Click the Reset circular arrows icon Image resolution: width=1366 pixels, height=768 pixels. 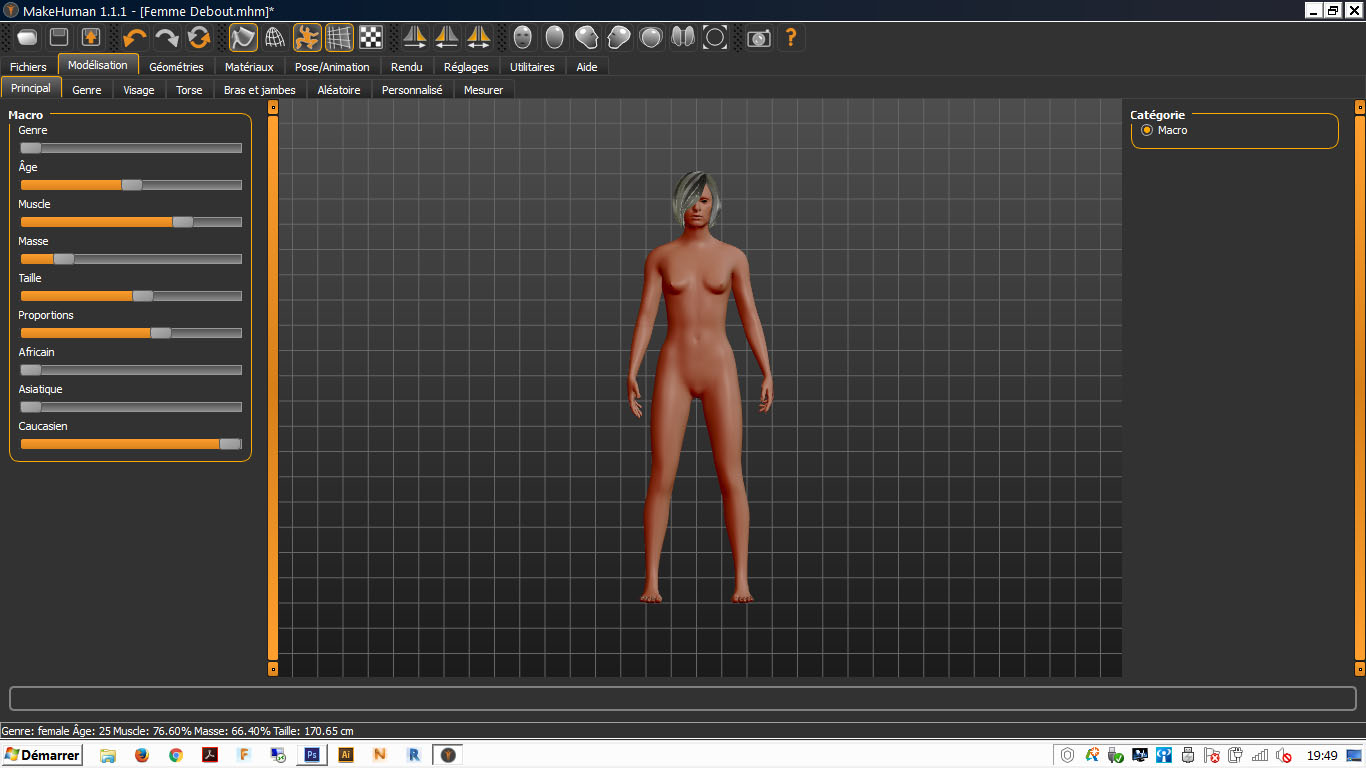(x=199, y=38)
